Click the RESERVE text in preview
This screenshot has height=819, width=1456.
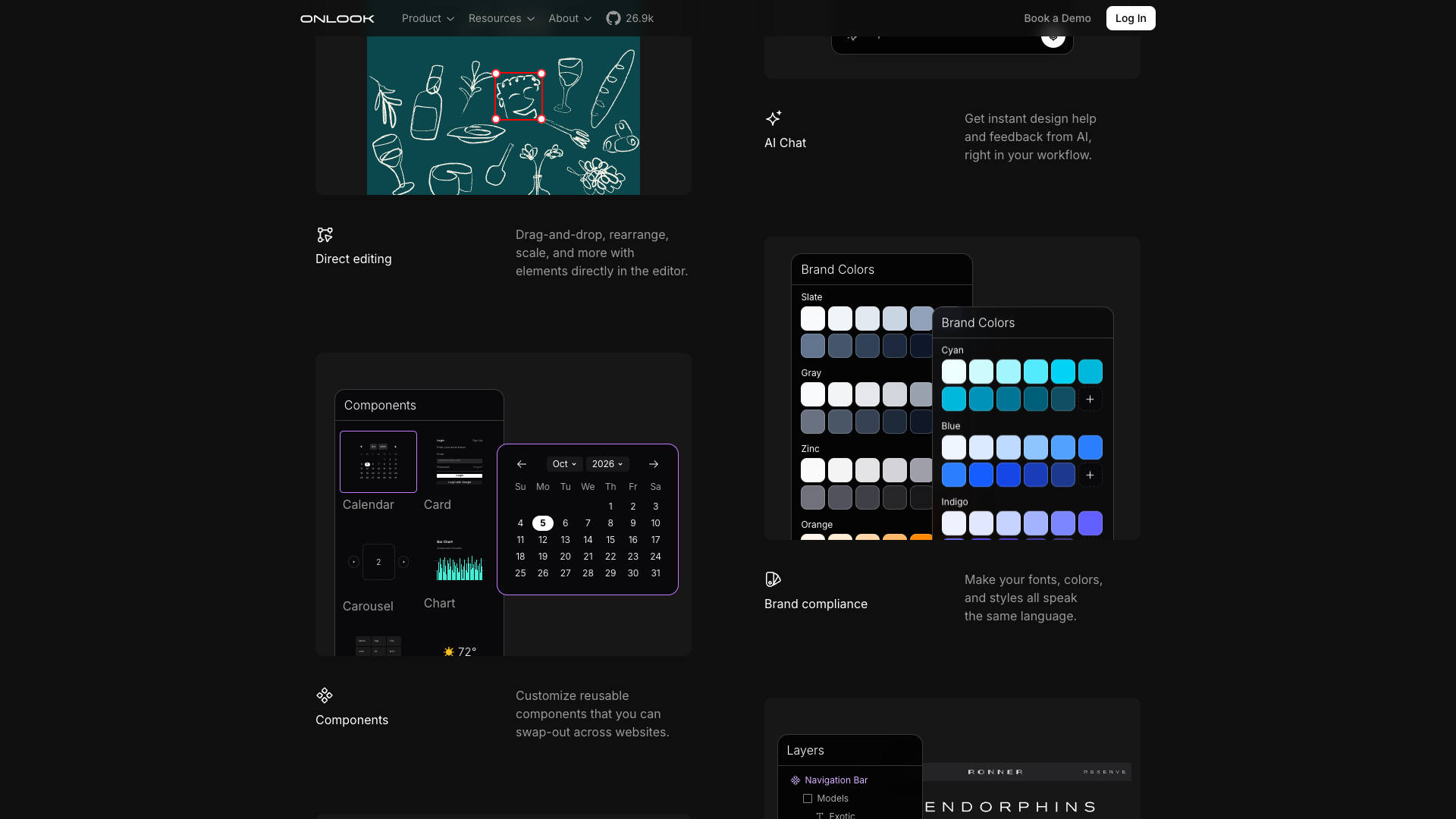(x=1105, y=772)
